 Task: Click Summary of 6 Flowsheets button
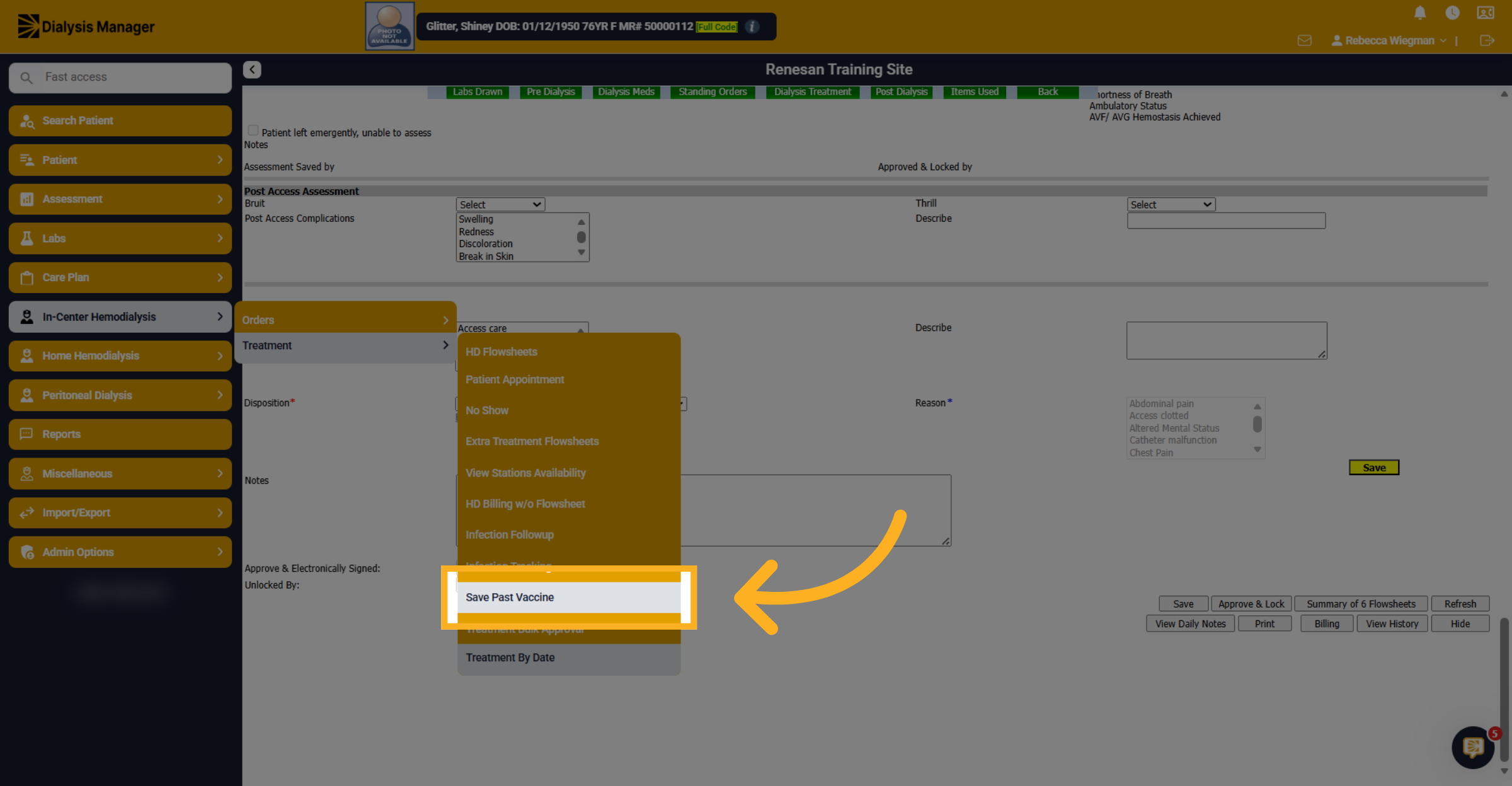[1361, 604]
